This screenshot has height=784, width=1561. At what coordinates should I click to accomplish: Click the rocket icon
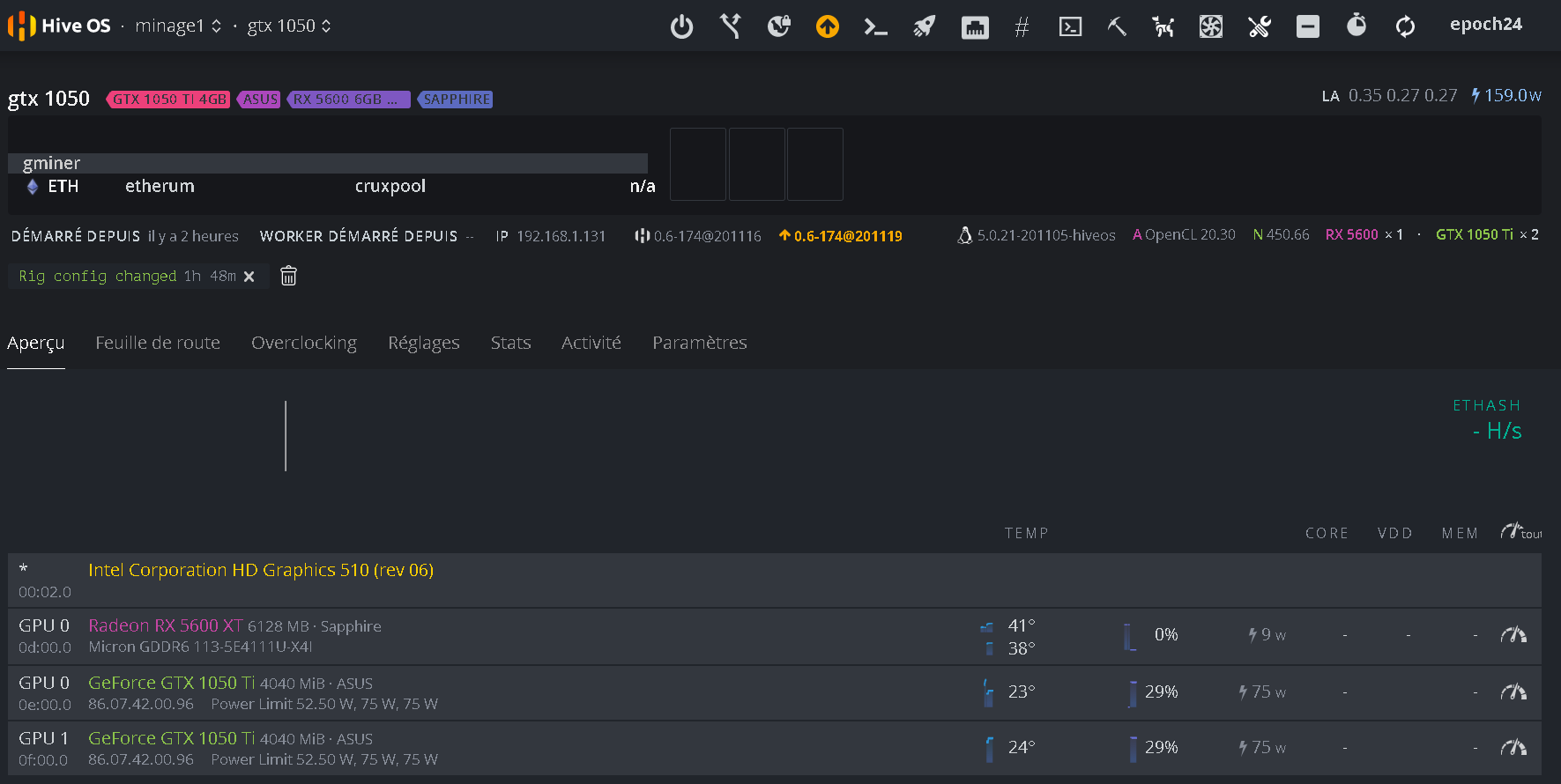924,26
